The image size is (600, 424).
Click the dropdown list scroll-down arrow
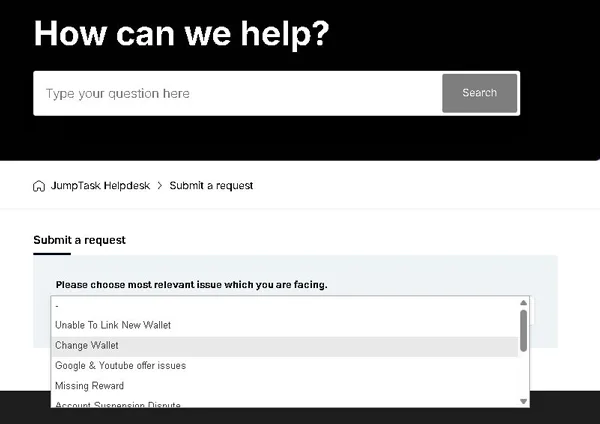[x=523, y=401]
